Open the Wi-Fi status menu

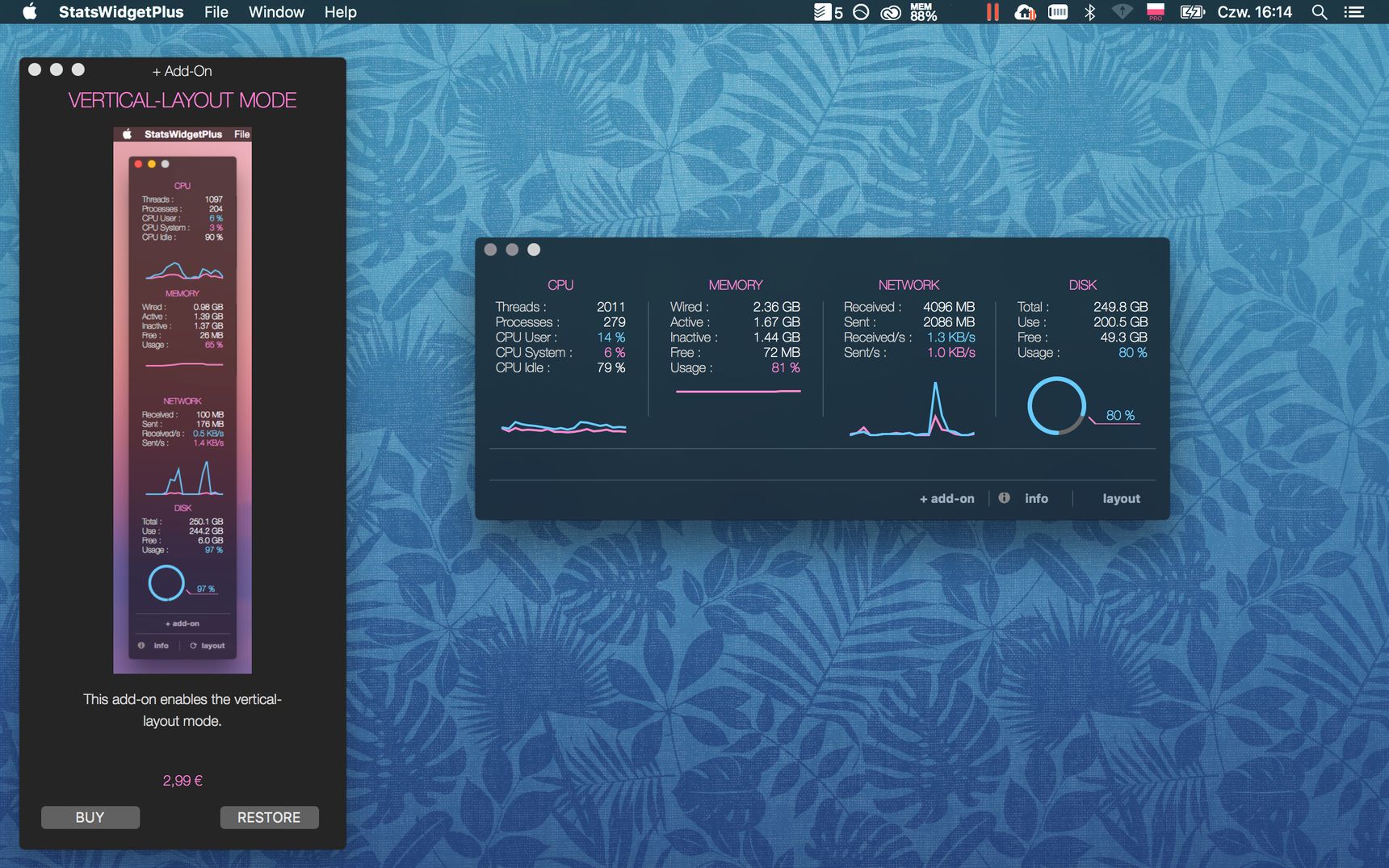tap(1122, 11)
